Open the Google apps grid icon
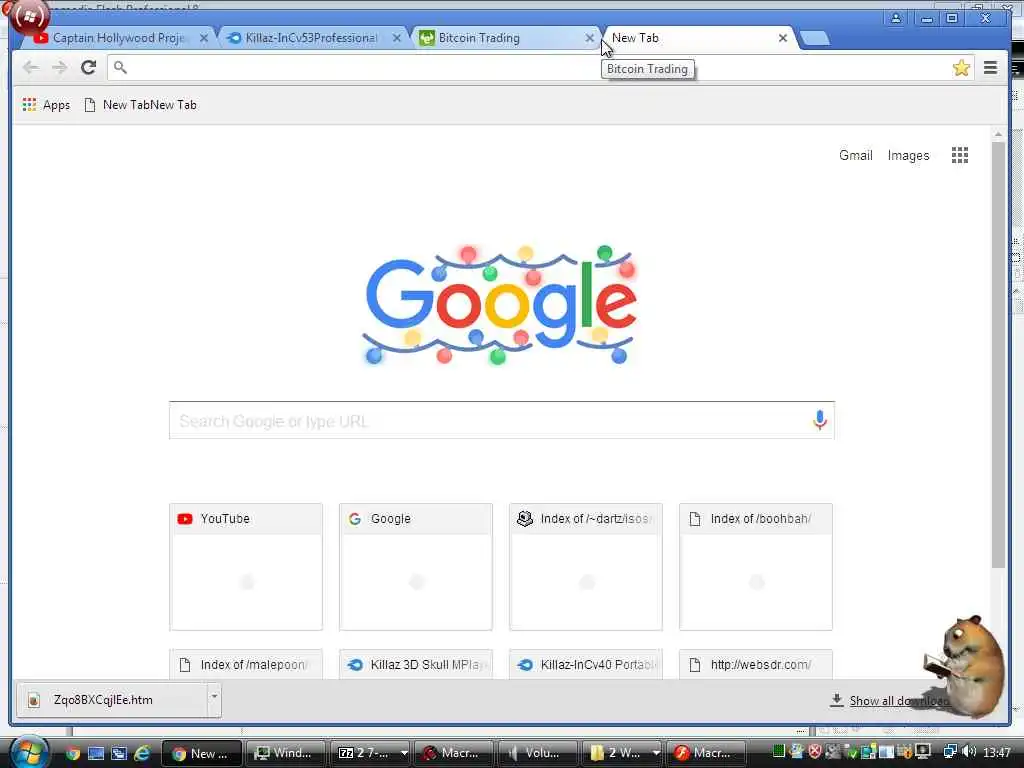Screen dimensions: 1024x768 pos(959,155)
